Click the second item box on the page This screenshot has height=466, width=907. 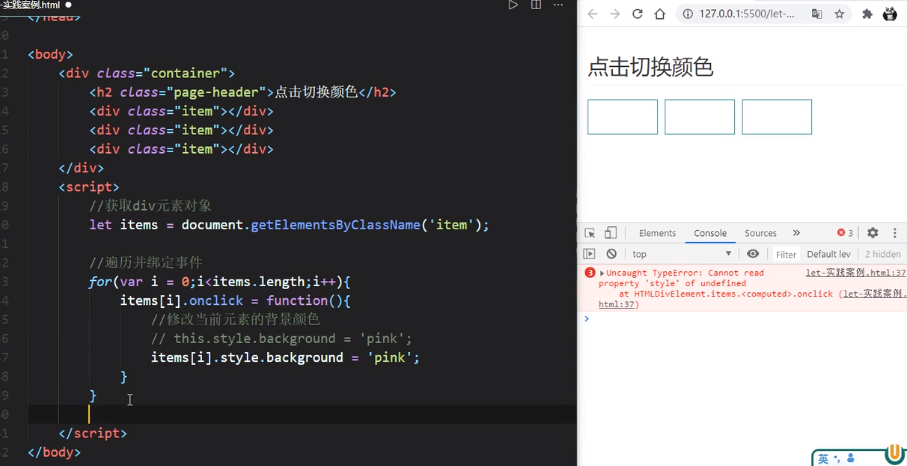[699, 117]
